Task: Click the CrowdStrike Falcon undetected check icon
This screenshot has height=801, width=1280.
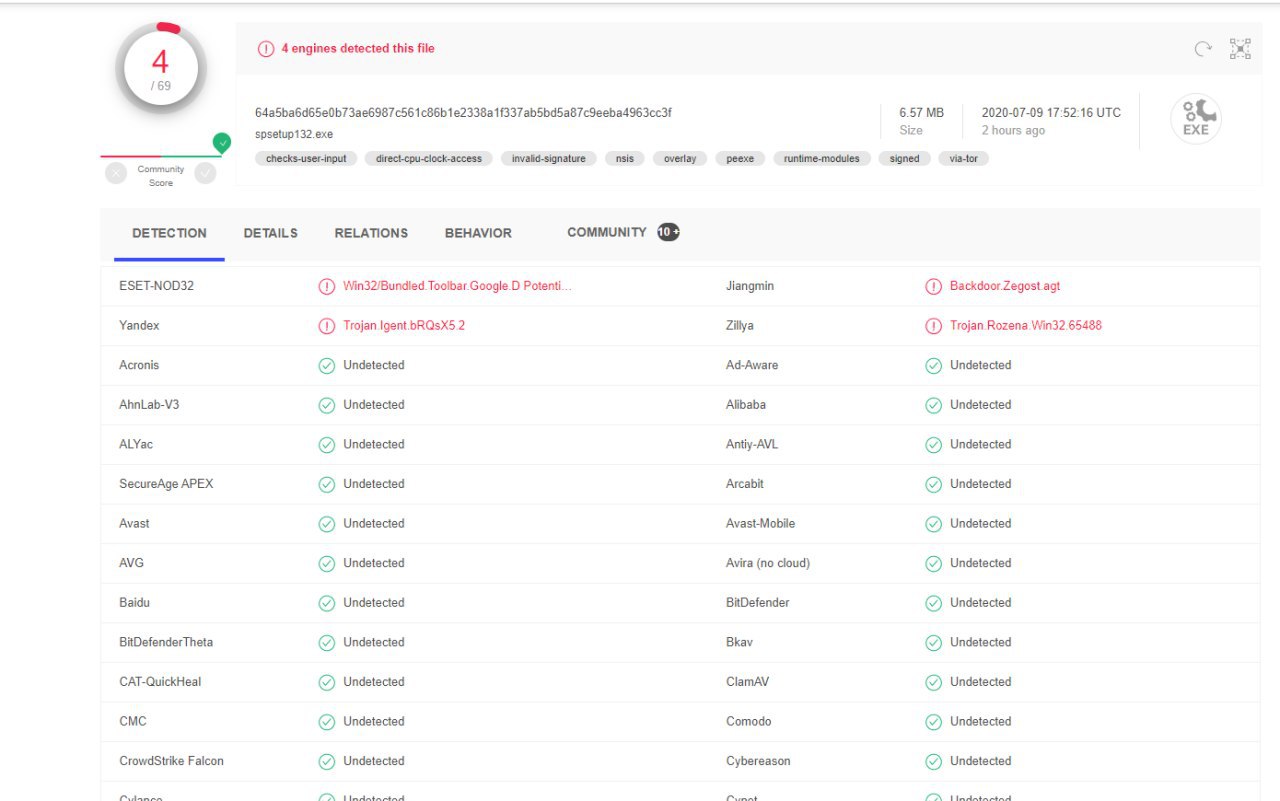Action: tap(326, 762)
